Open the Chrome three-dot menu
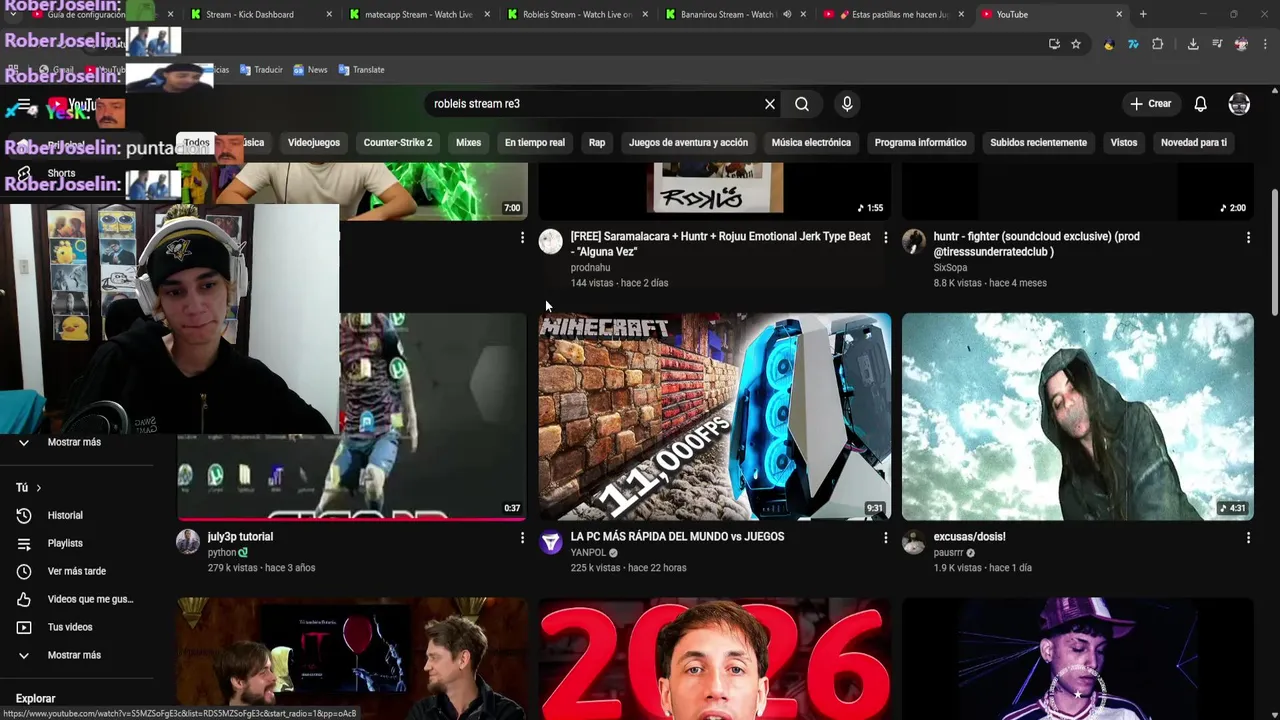This screenshot has width=1280, height=720. [1266, 44]
